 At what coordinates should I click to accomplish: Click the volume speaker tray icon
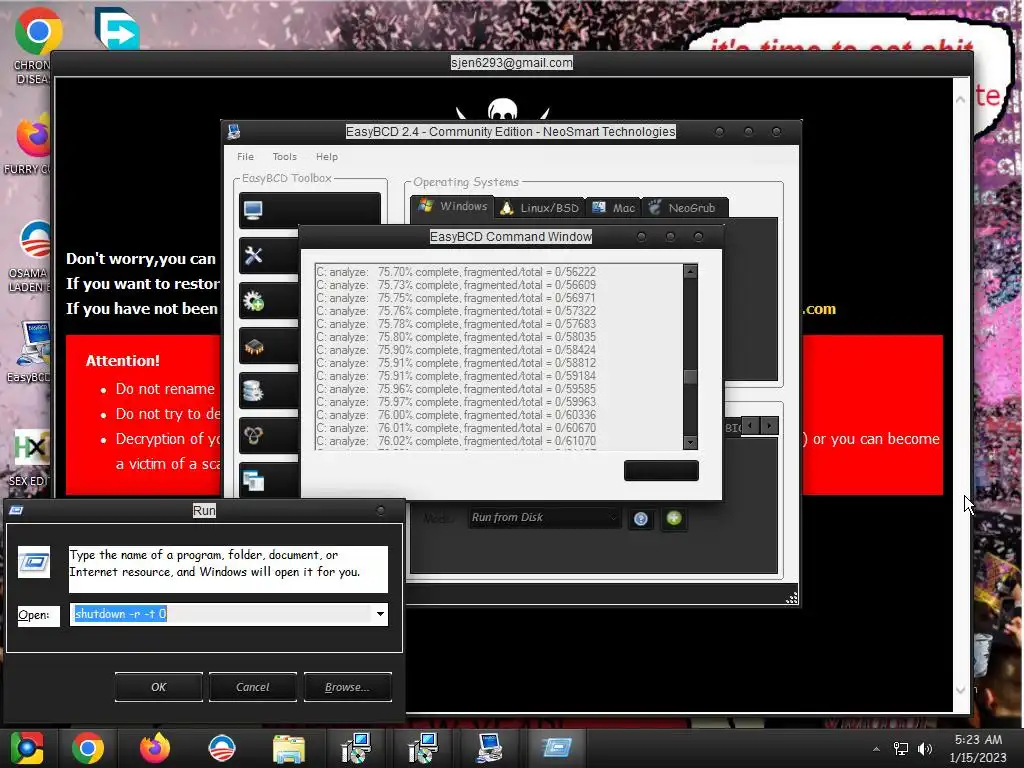pyautogui.click(x=925, y=749)
